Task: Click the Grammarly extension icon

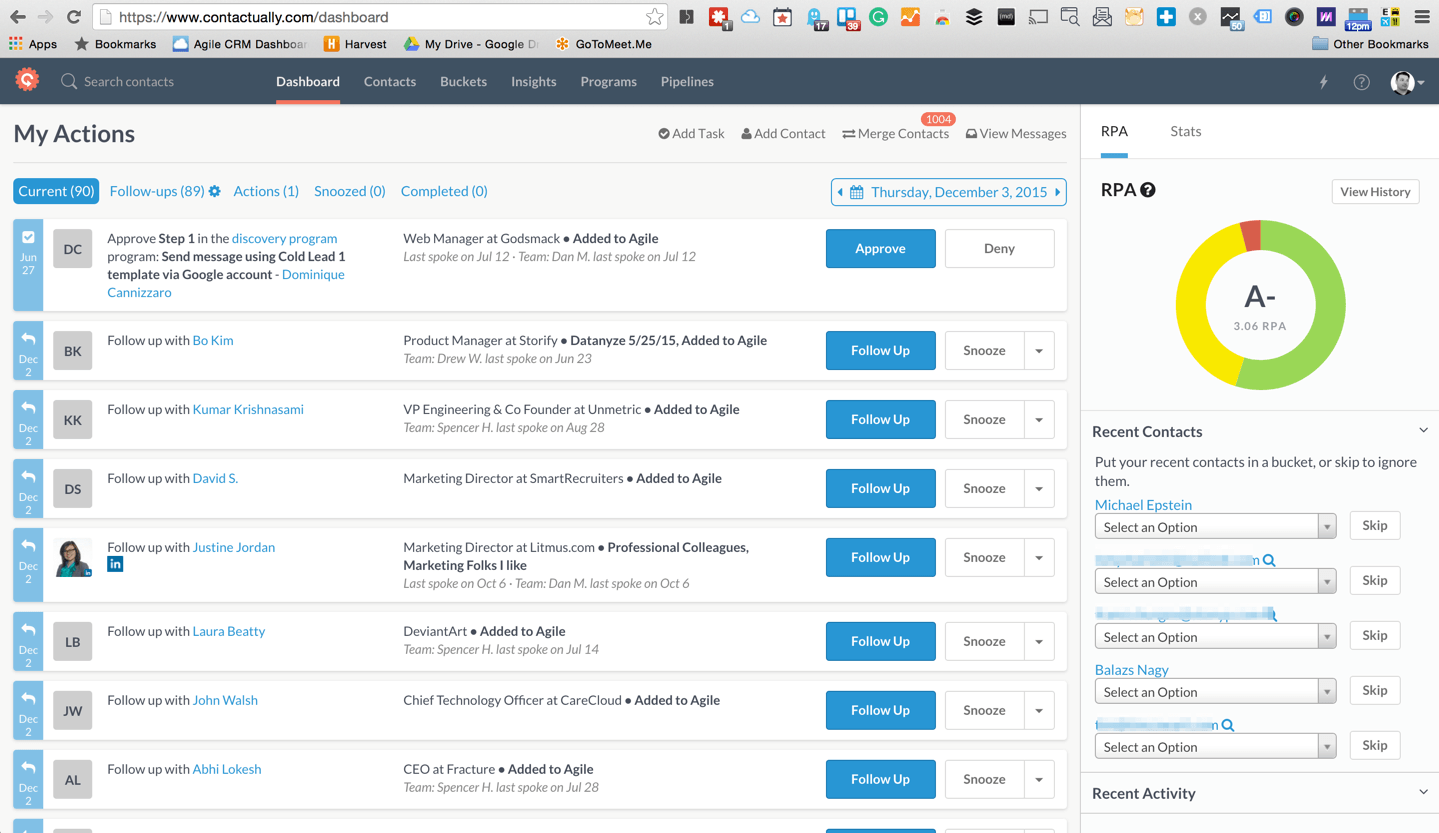Action: tap(878, 17)
